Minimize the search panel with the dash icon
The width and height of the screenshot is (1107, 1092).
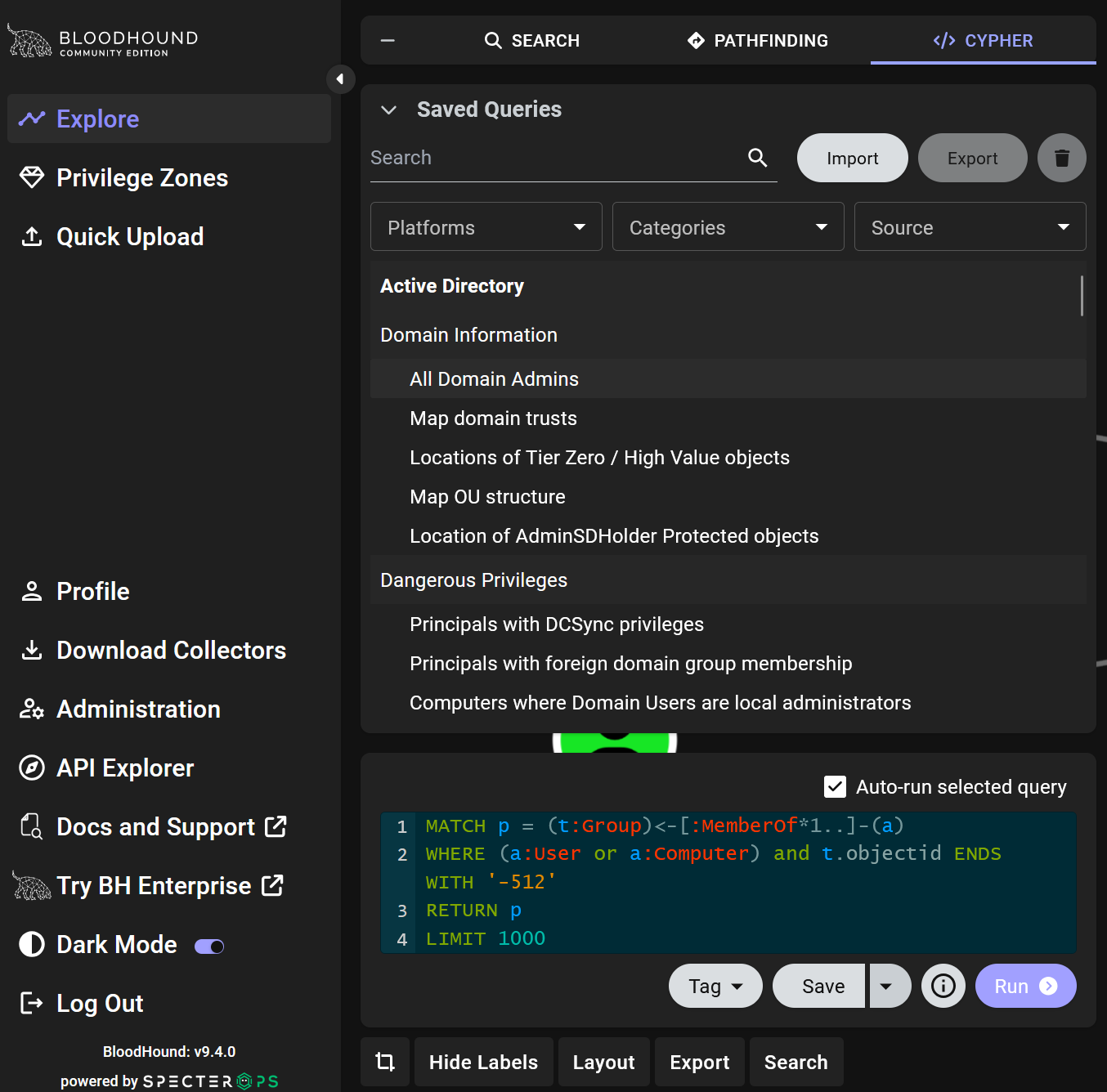tap(388, 41)
